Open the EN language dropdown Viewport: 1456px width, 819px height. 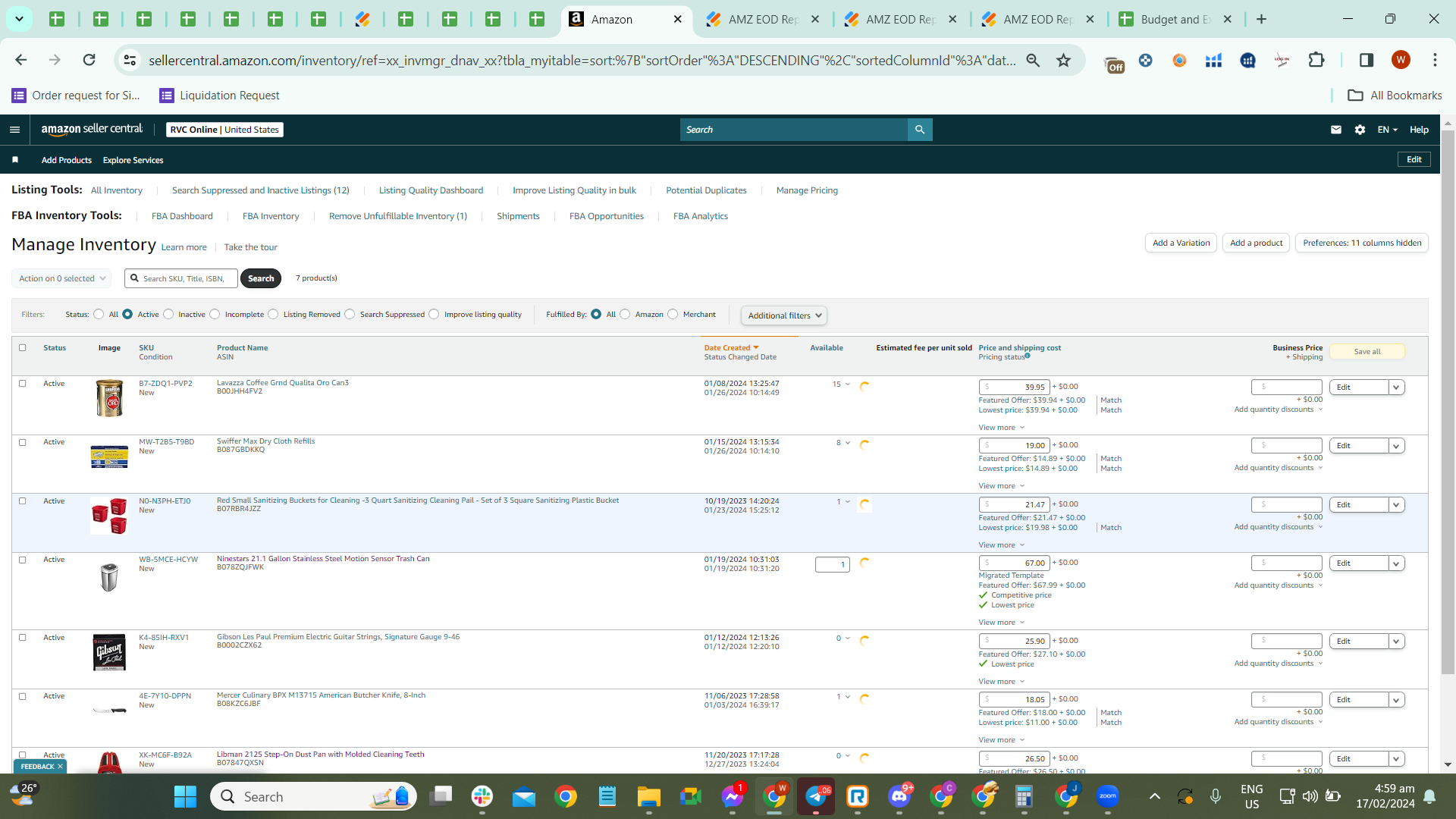click(x=1388, y=130)
